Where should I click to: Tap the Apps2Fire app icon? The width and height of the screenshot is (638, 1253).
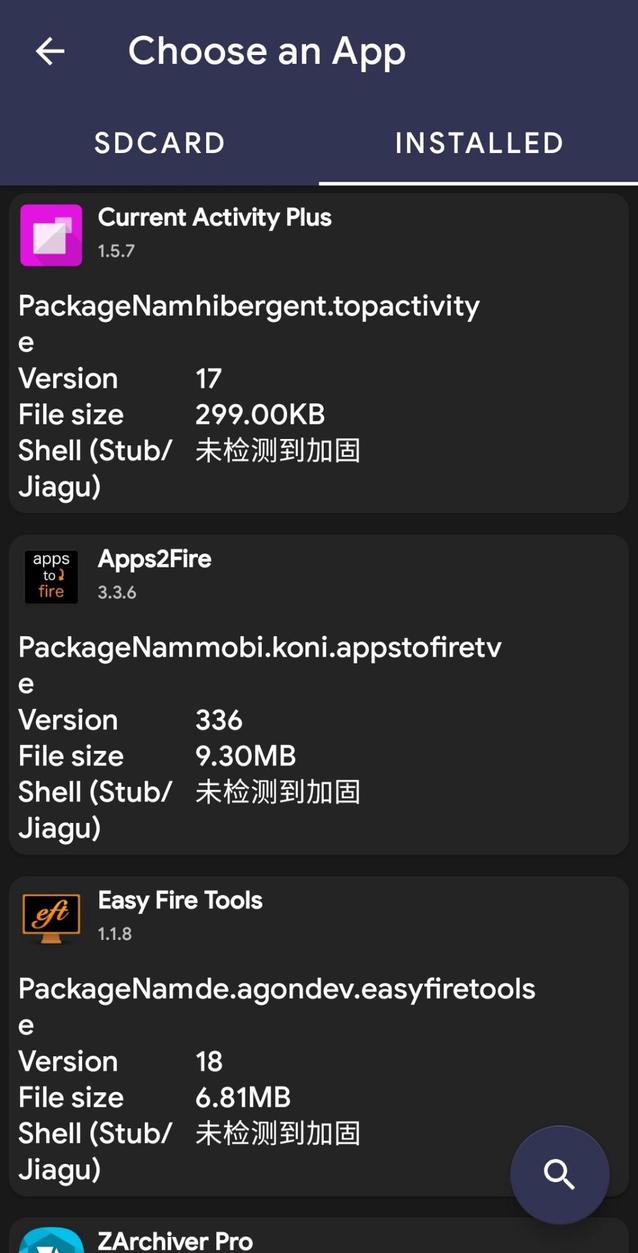(x=51, y=577)
